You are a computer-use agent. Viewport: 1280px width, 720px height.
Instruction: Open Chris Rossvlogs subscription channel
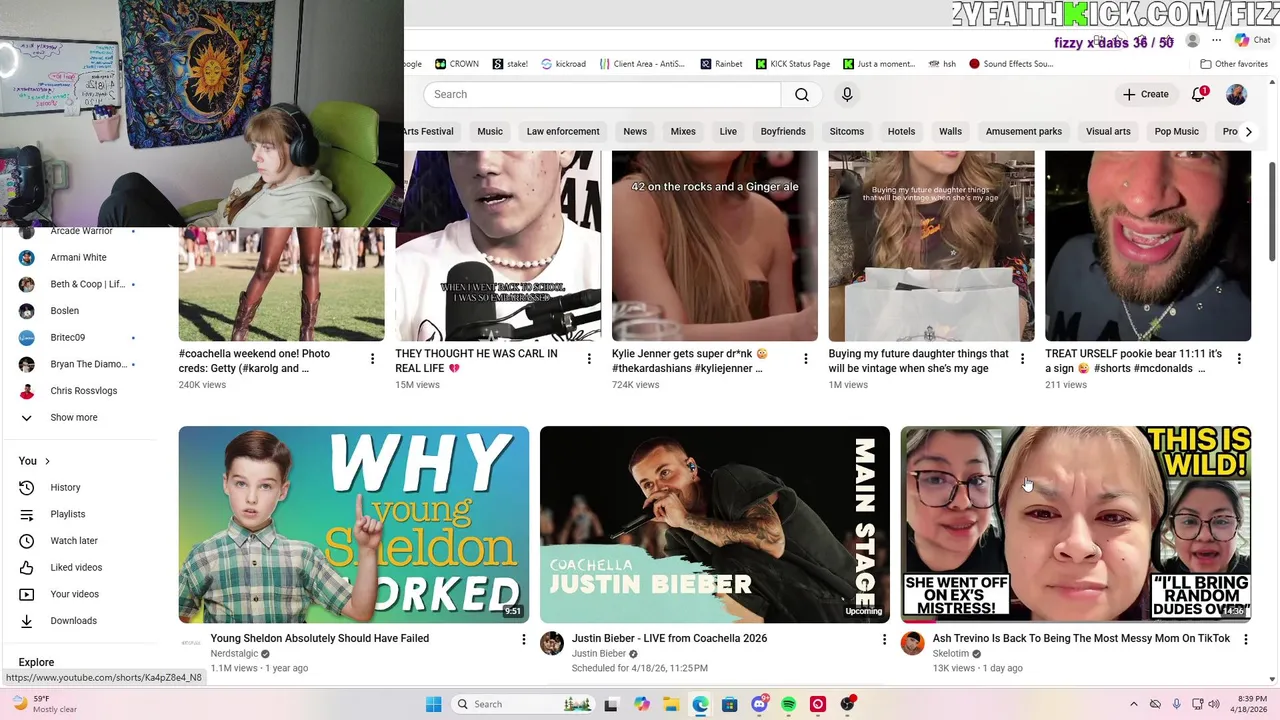pos(84,391)
